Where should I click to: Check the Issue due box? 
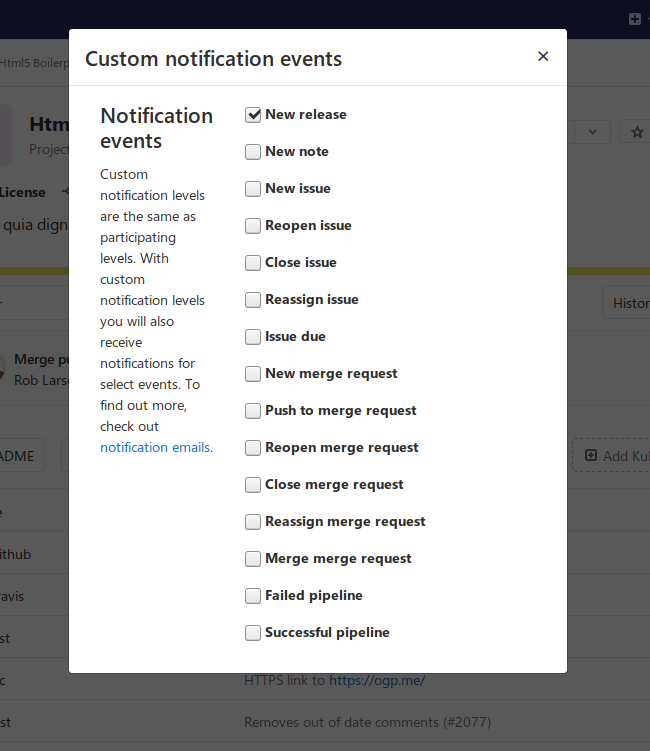click(253, 337)
